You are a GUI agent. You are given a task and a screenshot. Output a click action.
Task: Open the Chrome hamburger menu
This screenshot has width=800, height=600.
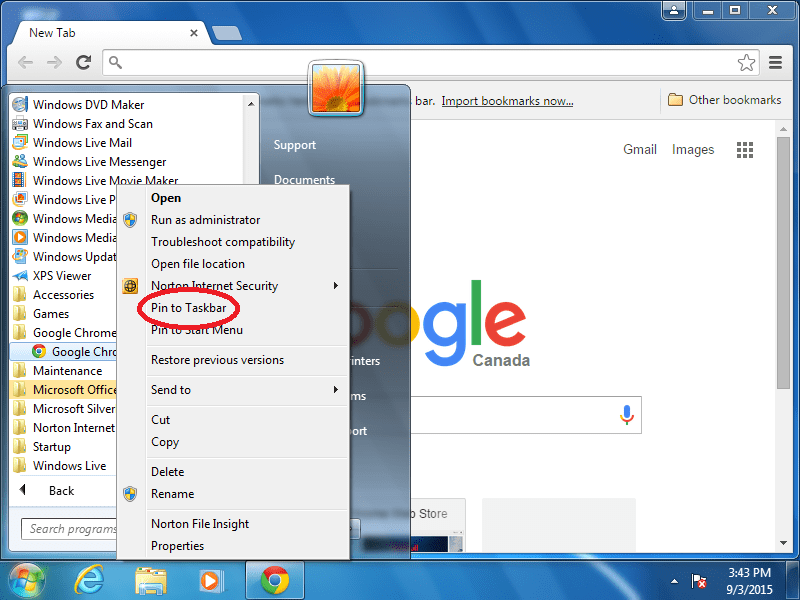776,62
